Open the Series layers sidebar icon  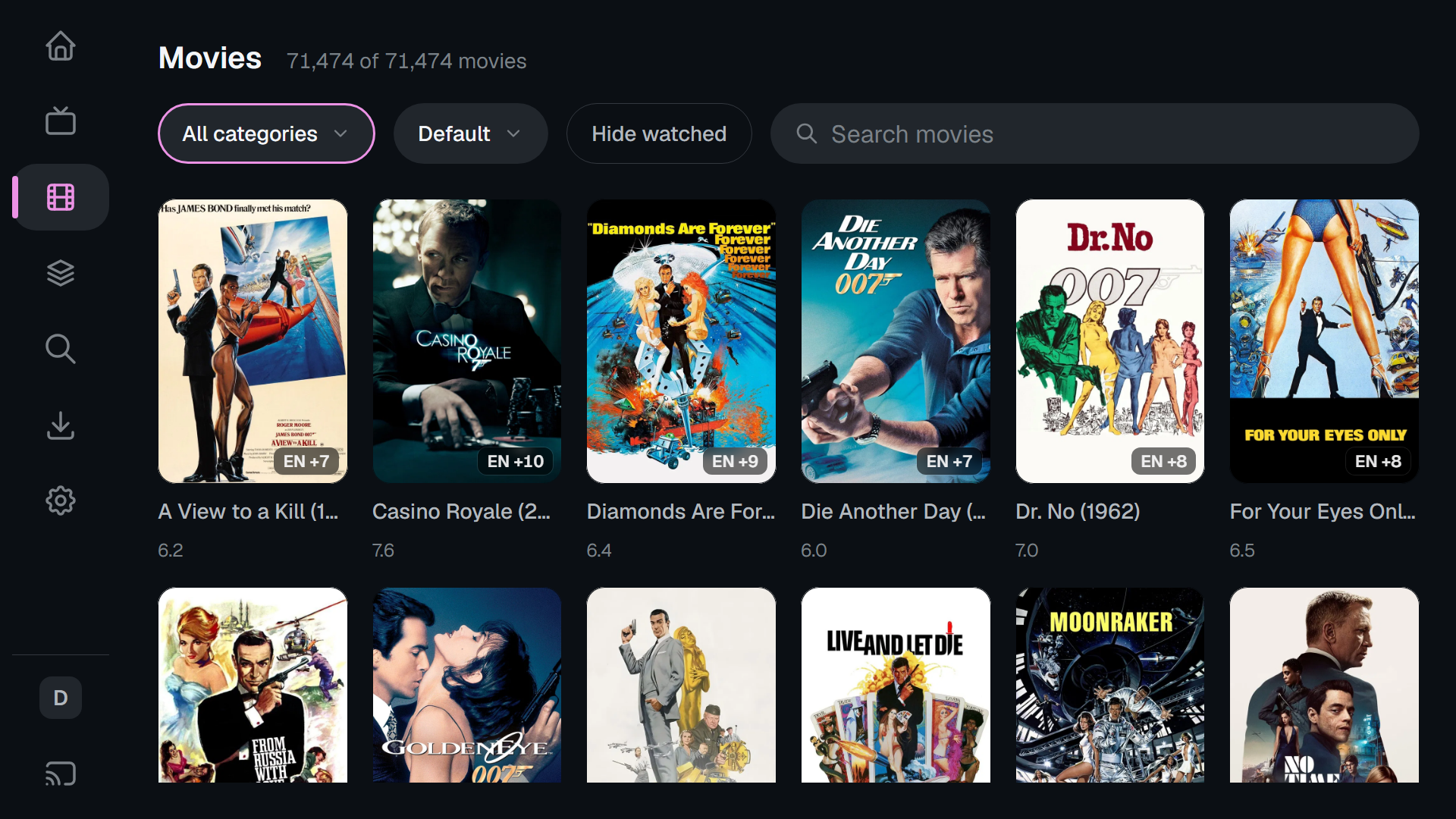61,273
